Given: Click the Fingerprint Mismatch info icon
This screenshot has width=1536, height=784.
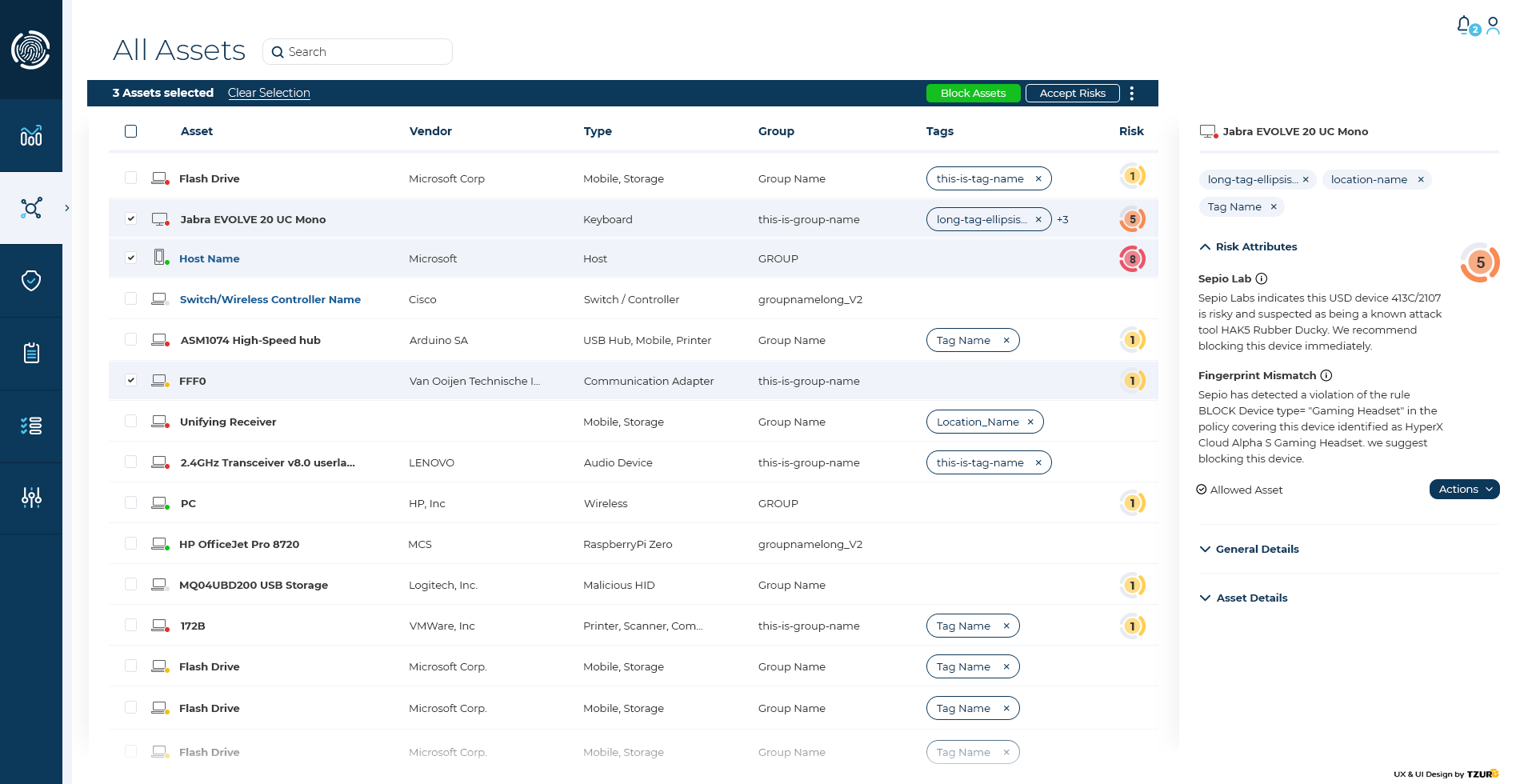Looking at the screenshot, I should 1326,375.
